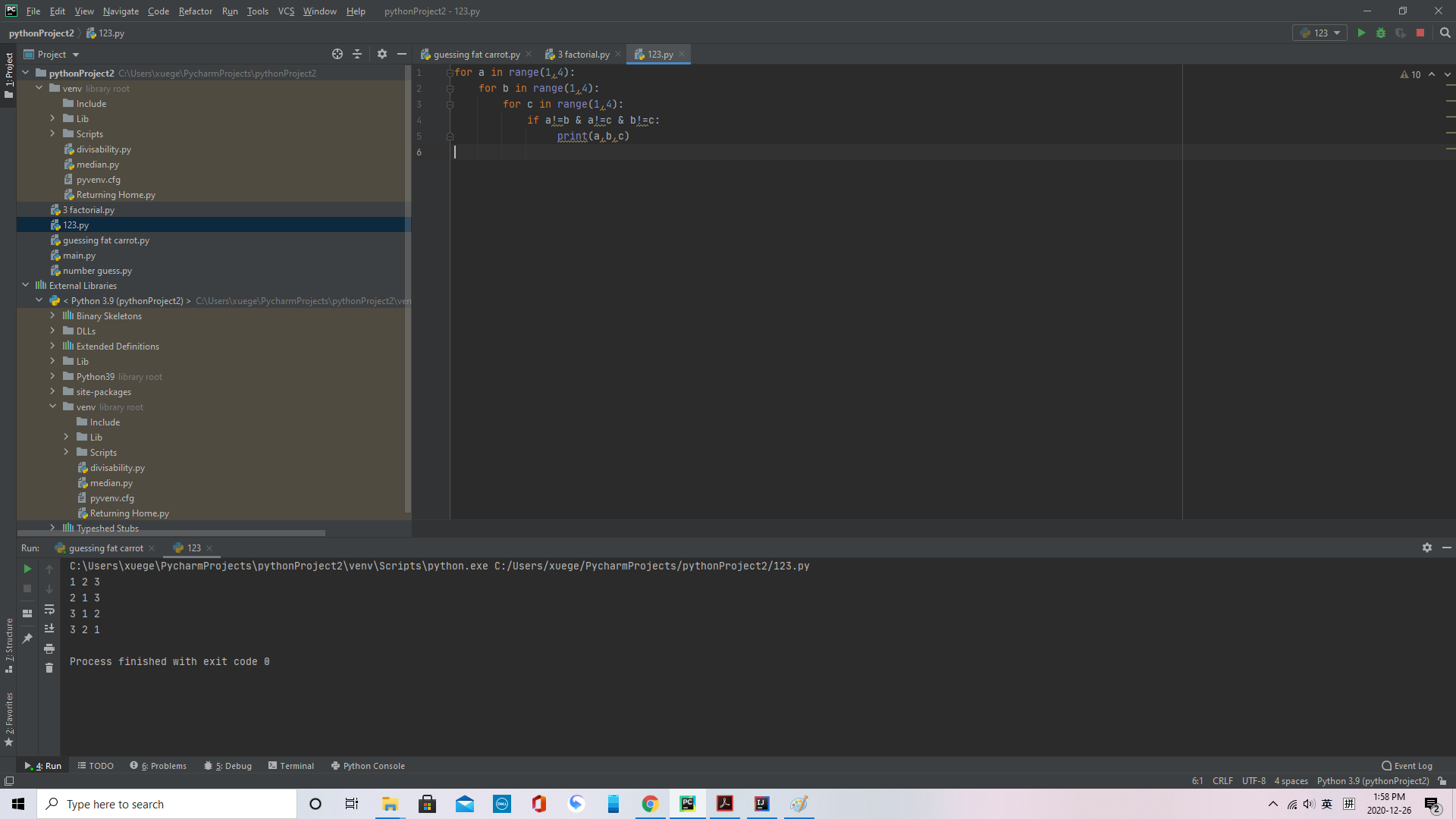Toggle tool window bars in bottom-left corner
Image resolution: width=1456 pixels, height=819 pixels.
tap(9, 781)
